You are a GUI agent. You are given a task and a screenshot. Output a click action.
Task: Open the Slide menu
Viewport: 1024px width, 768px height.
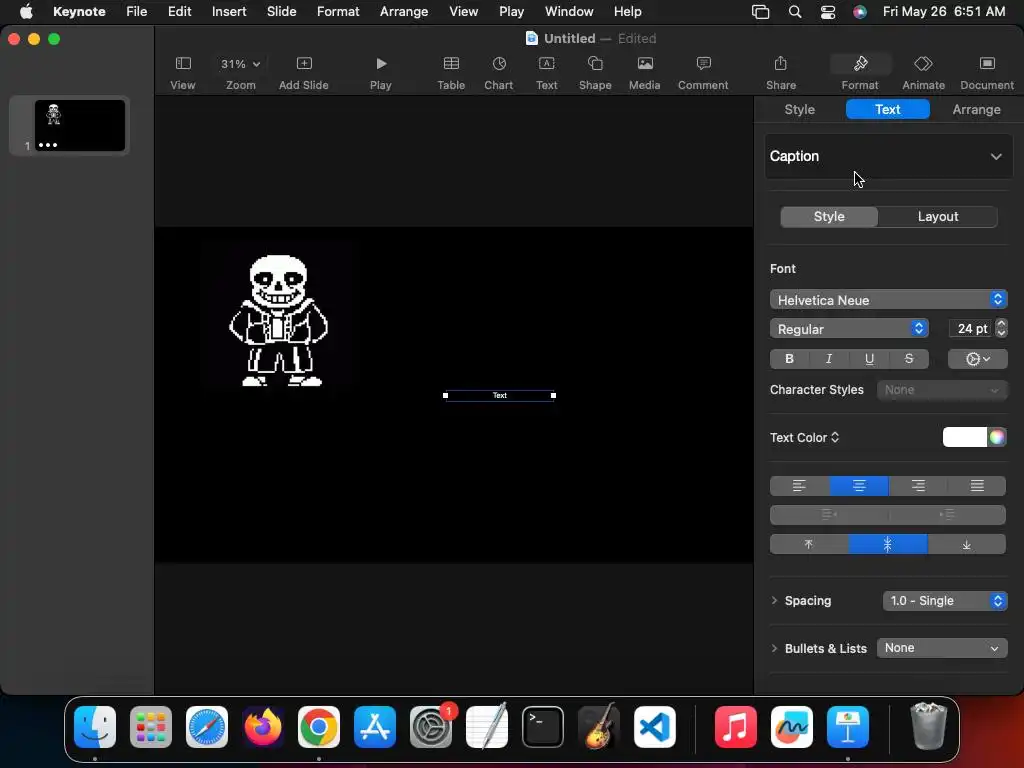281,12
